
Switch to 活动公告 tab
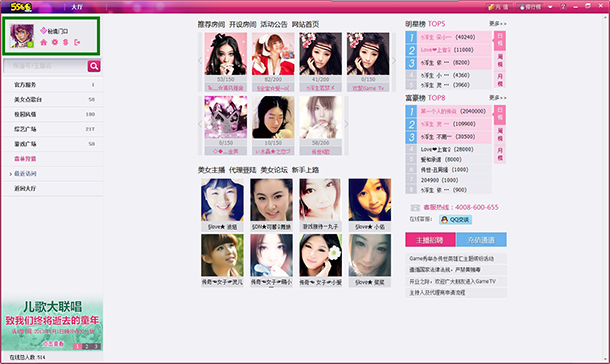(x=274, y=24)
